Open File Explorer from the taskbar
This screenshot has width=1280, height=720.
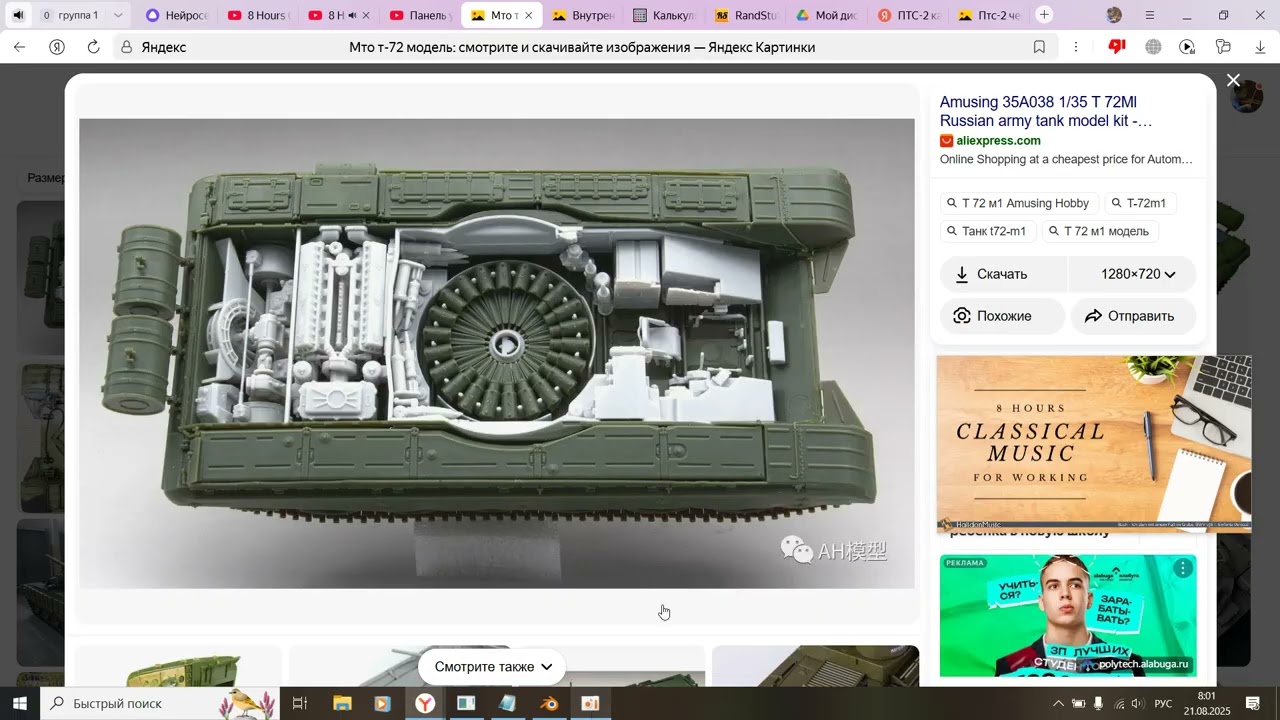342,703
